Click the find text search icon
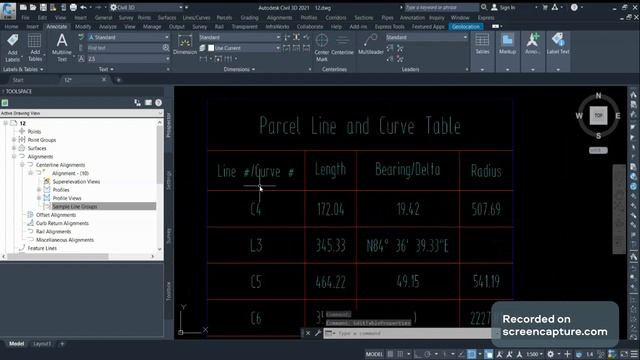The height and width of the screenshot is (360, 640). (166, 48)
